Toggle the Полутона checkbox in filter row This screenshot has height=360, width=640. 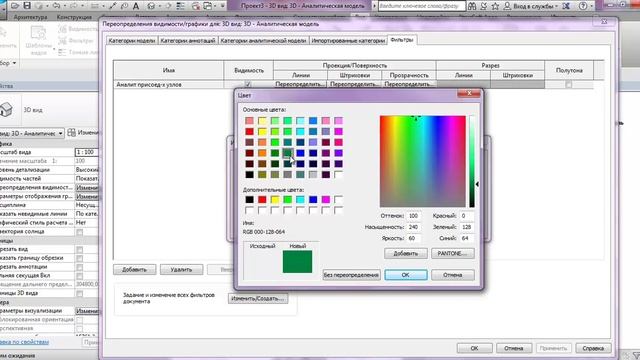pyautogui.click(x=569, y=84)
